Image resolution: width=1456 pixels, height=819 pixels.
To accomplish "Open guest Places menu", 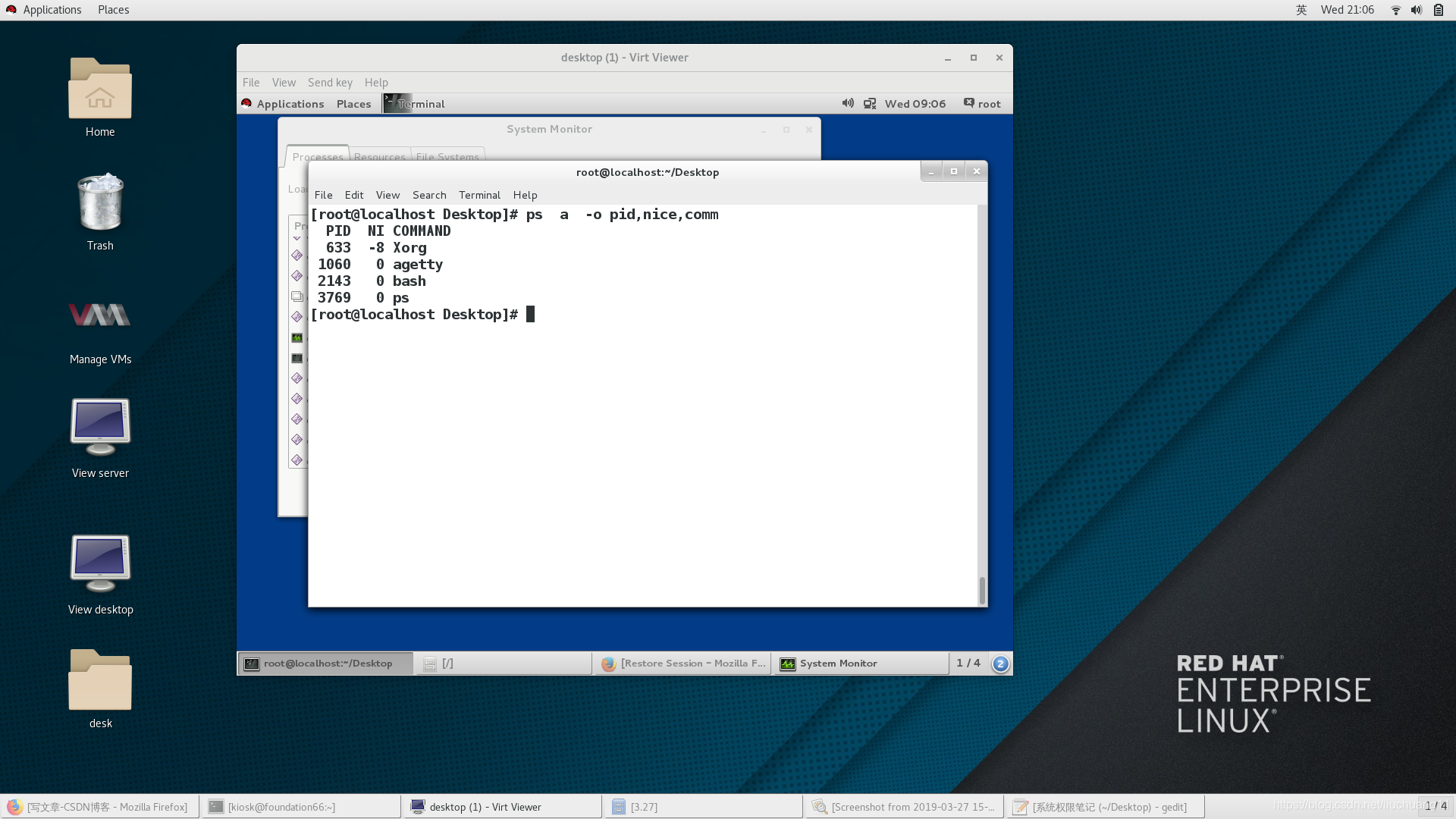I will point(354,104).
